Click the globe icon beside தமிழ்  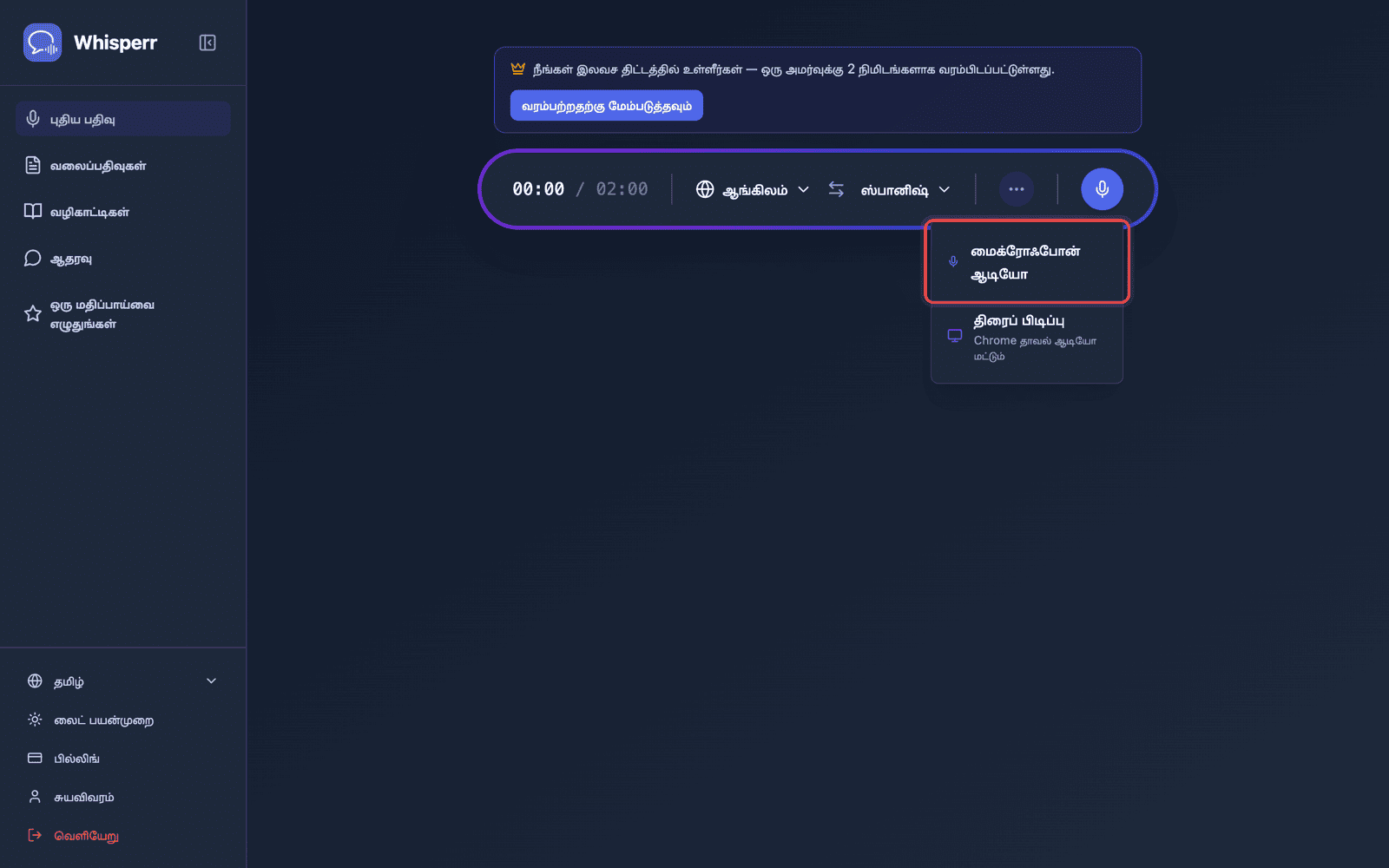(35, 681)
